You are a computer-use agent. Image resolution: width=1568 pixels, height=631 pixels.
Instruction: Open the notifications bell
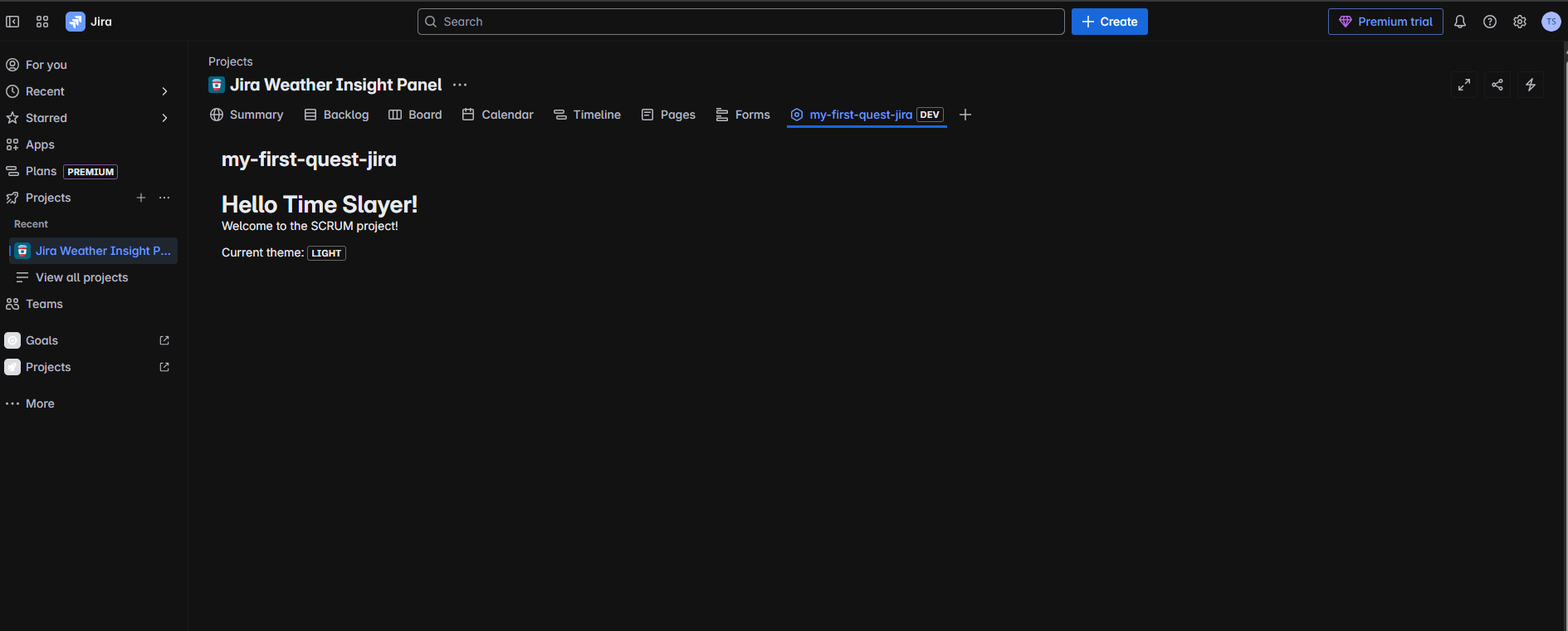pyautogui.click(x=1460, y=22)
